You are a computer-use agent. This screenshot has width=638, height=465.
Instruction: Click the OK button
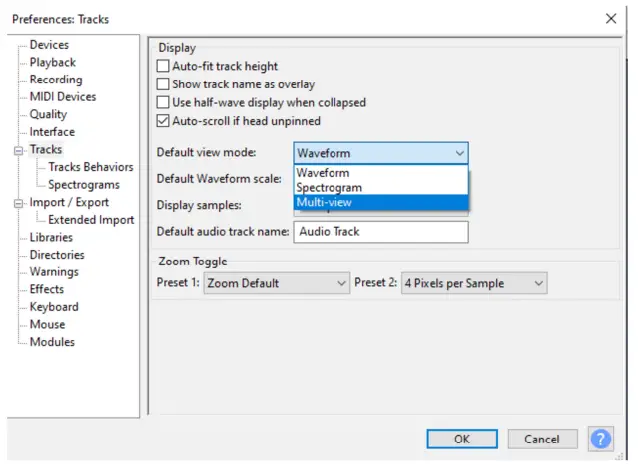(x=461, y=439)
